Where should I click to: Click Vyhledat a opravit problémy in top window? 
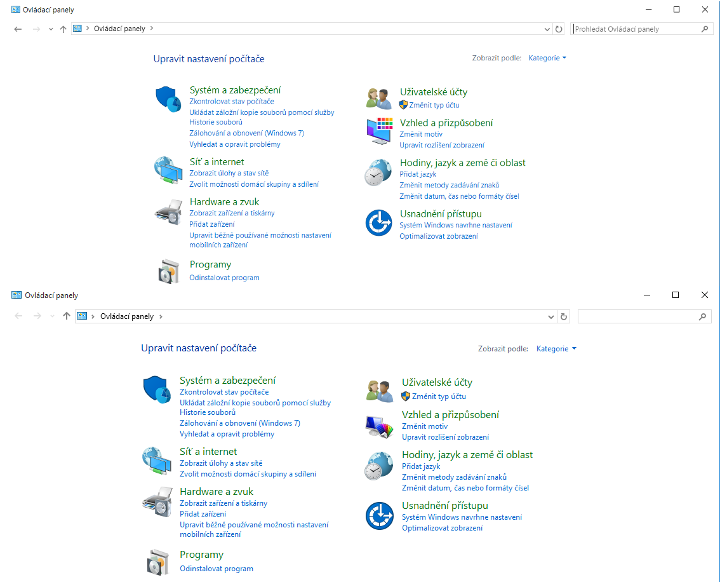coord(235,144)
